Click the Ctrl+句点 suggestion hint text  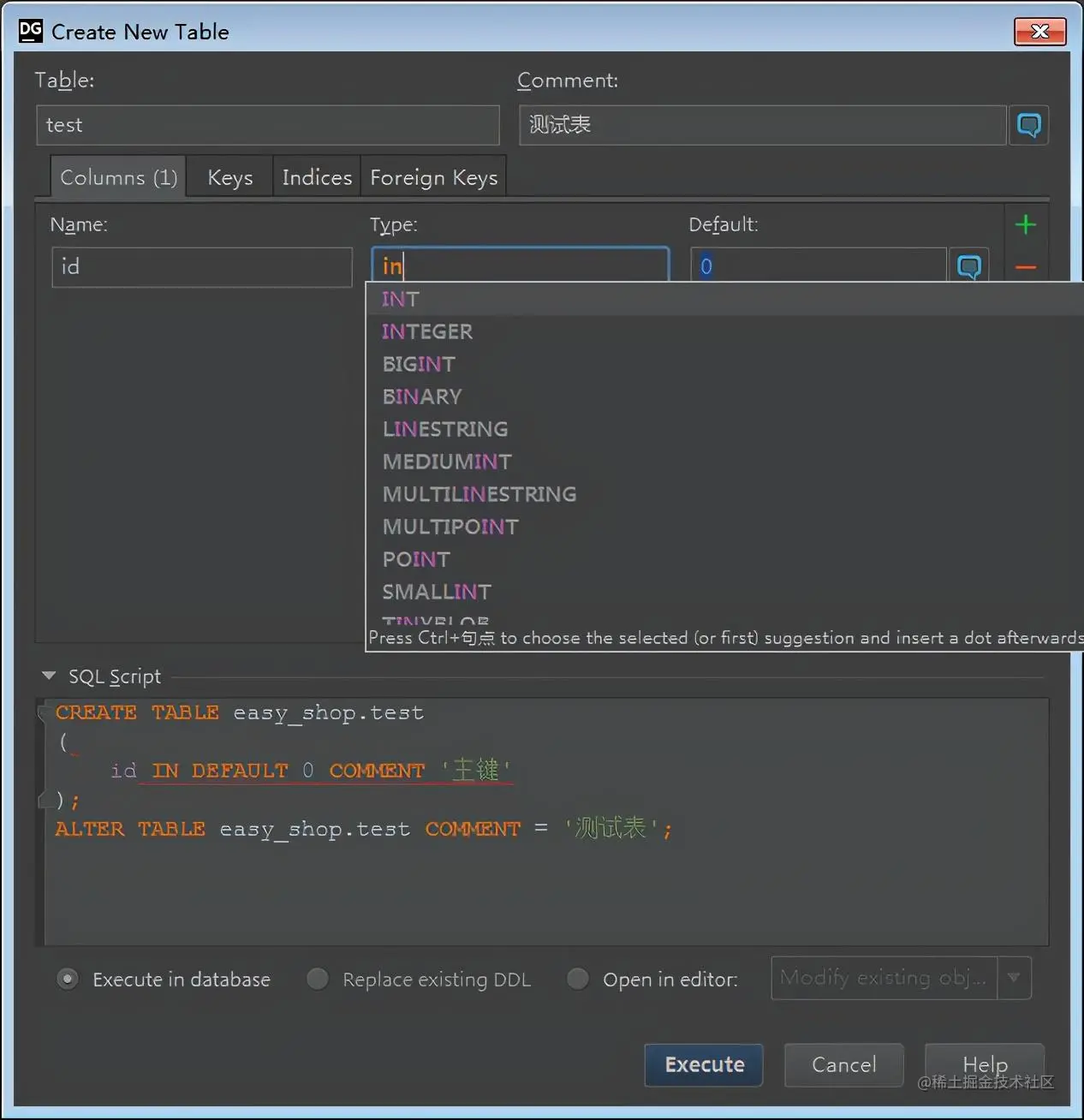(x=725, y=638)
